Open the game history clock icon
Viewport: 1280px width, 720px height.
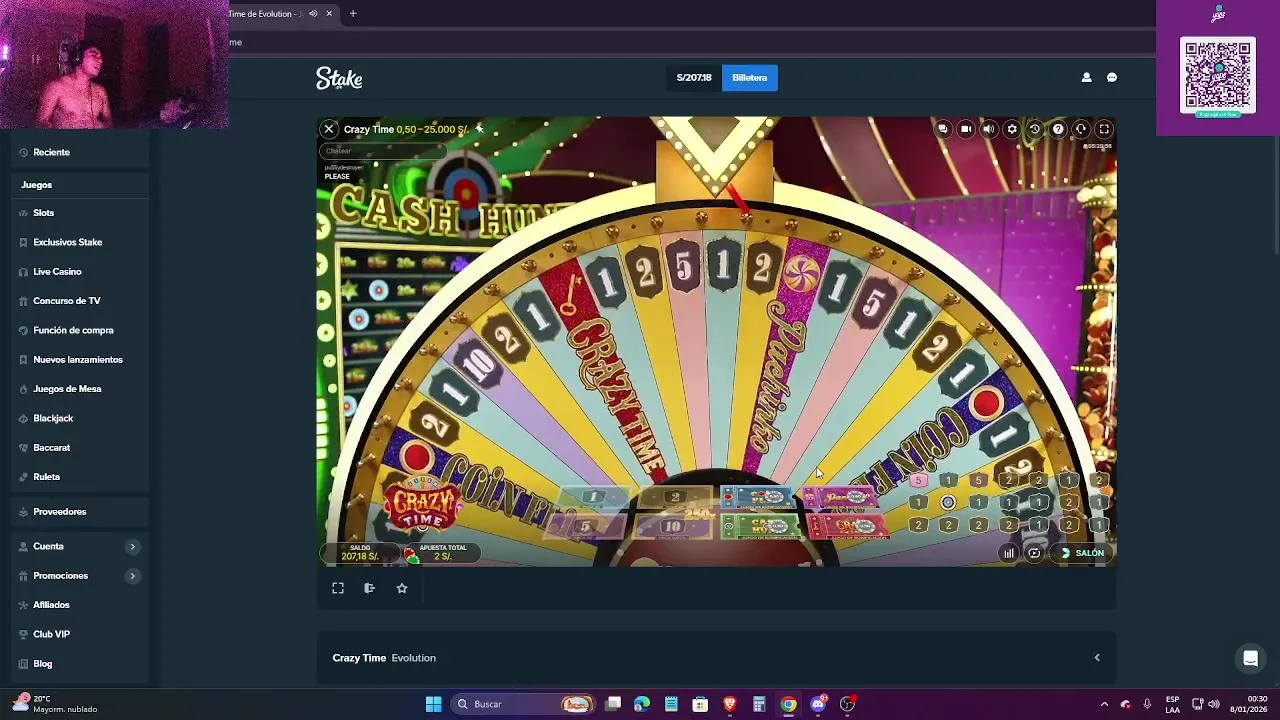tap(1035, 129)
